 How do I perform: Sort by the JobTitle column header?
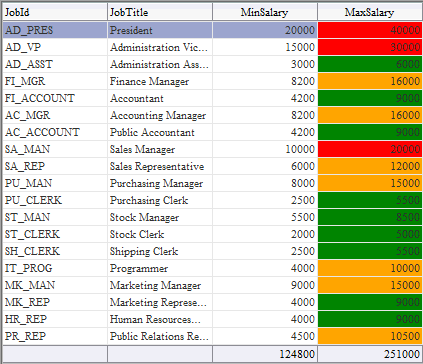pyautogui.click(x=160, y=12)
